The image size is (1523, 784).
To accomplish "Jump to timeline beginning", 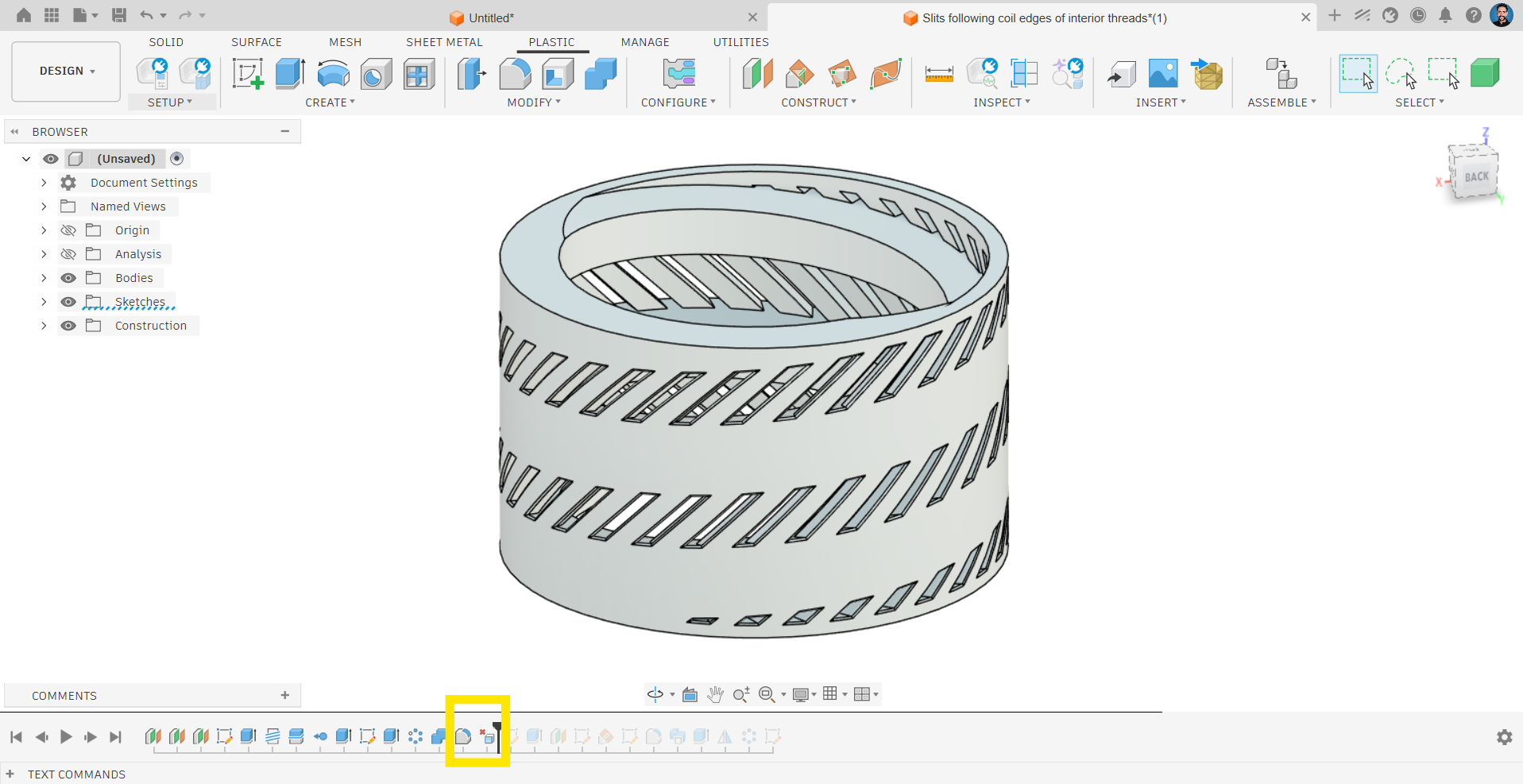I will coord(16,737).
